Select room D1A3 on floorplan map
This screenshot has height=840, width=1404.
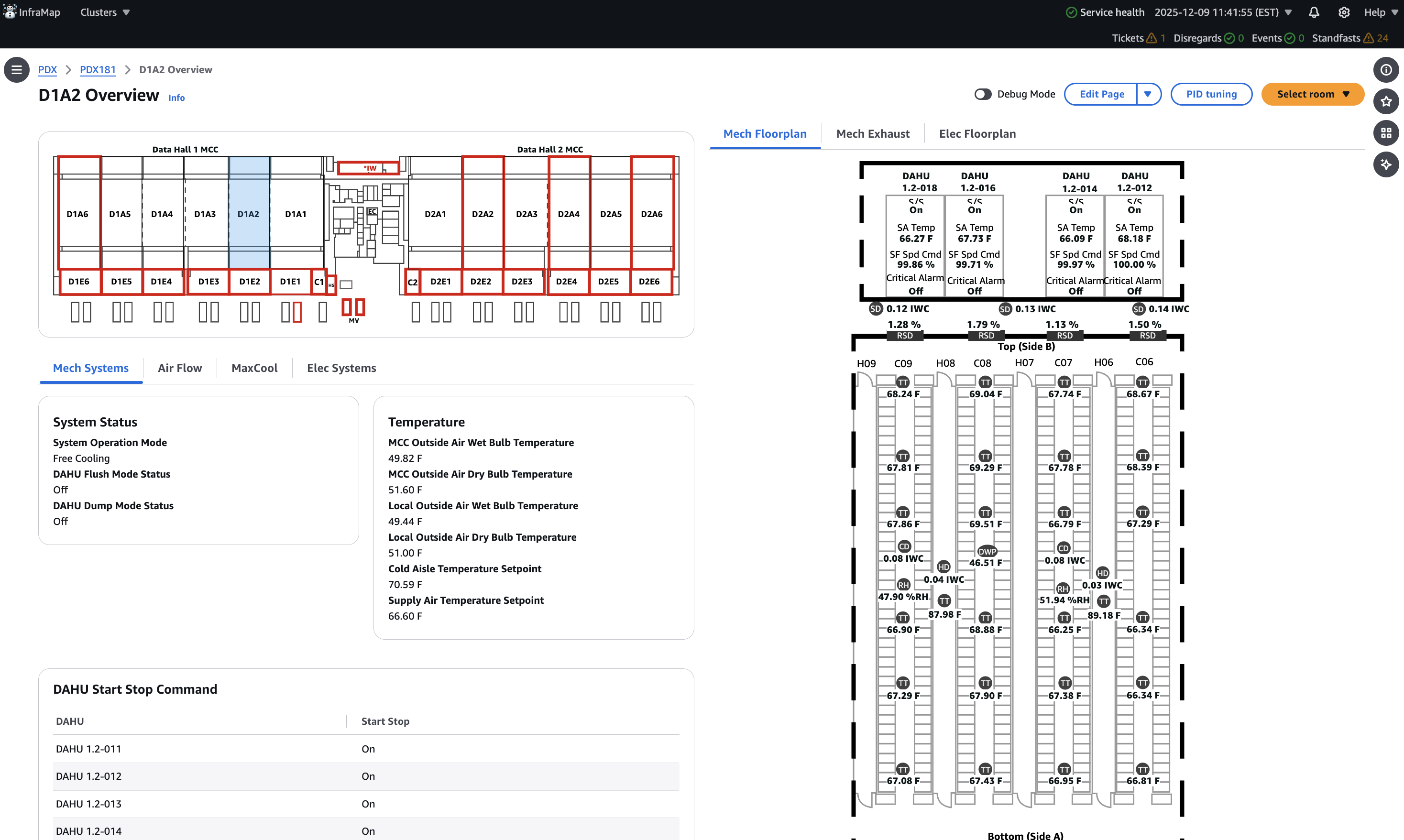(205, 214)
